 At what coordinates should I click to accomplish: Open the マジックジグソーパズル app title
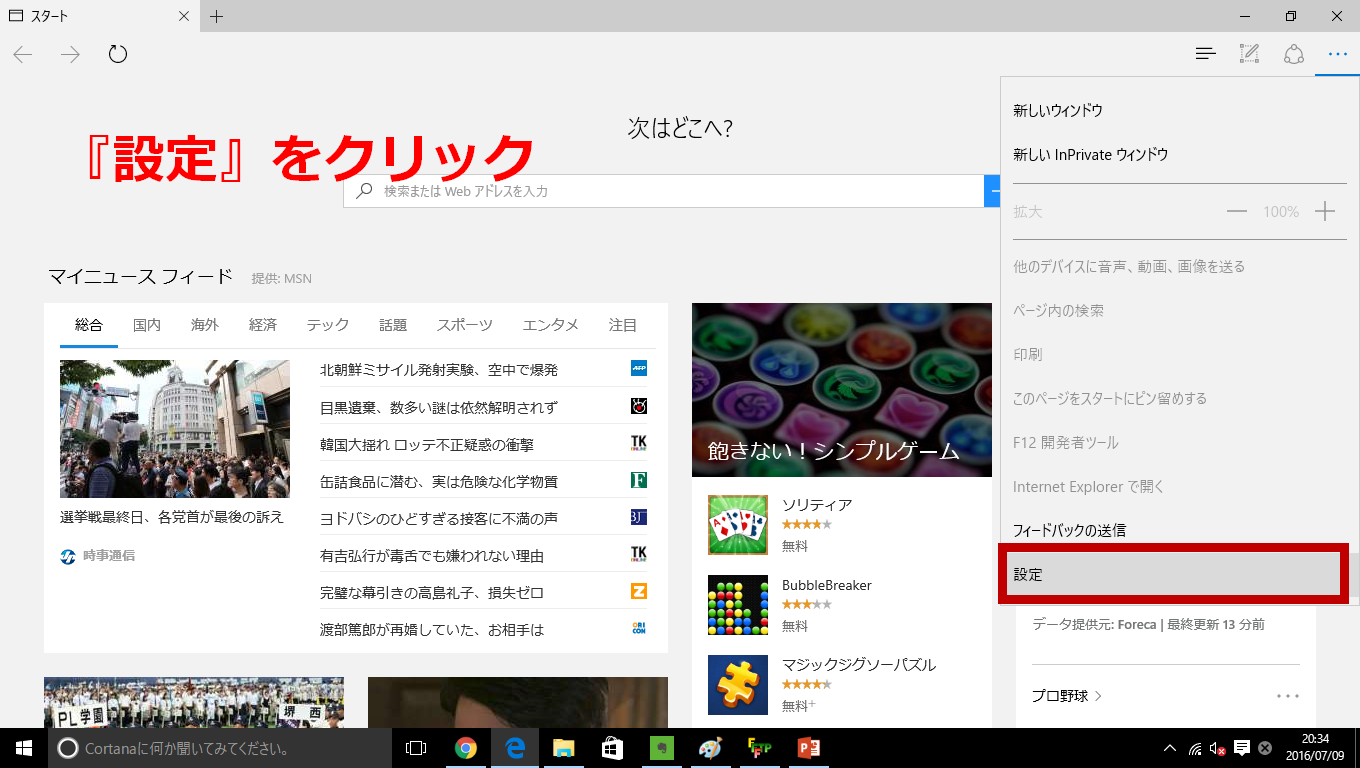[x=859, y=665]
